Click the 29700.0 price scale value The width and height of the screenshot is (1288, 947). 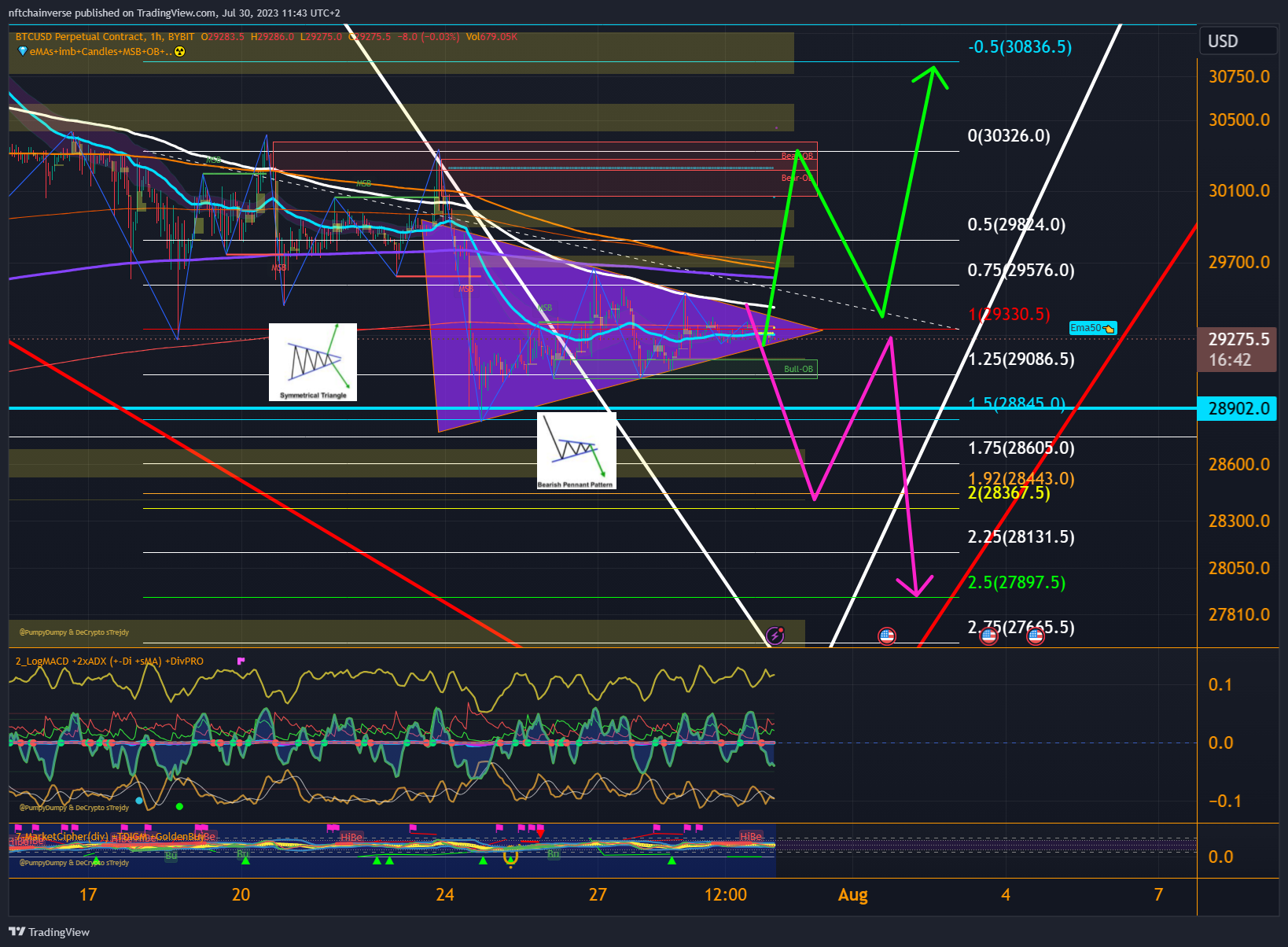click(1239, 263)
